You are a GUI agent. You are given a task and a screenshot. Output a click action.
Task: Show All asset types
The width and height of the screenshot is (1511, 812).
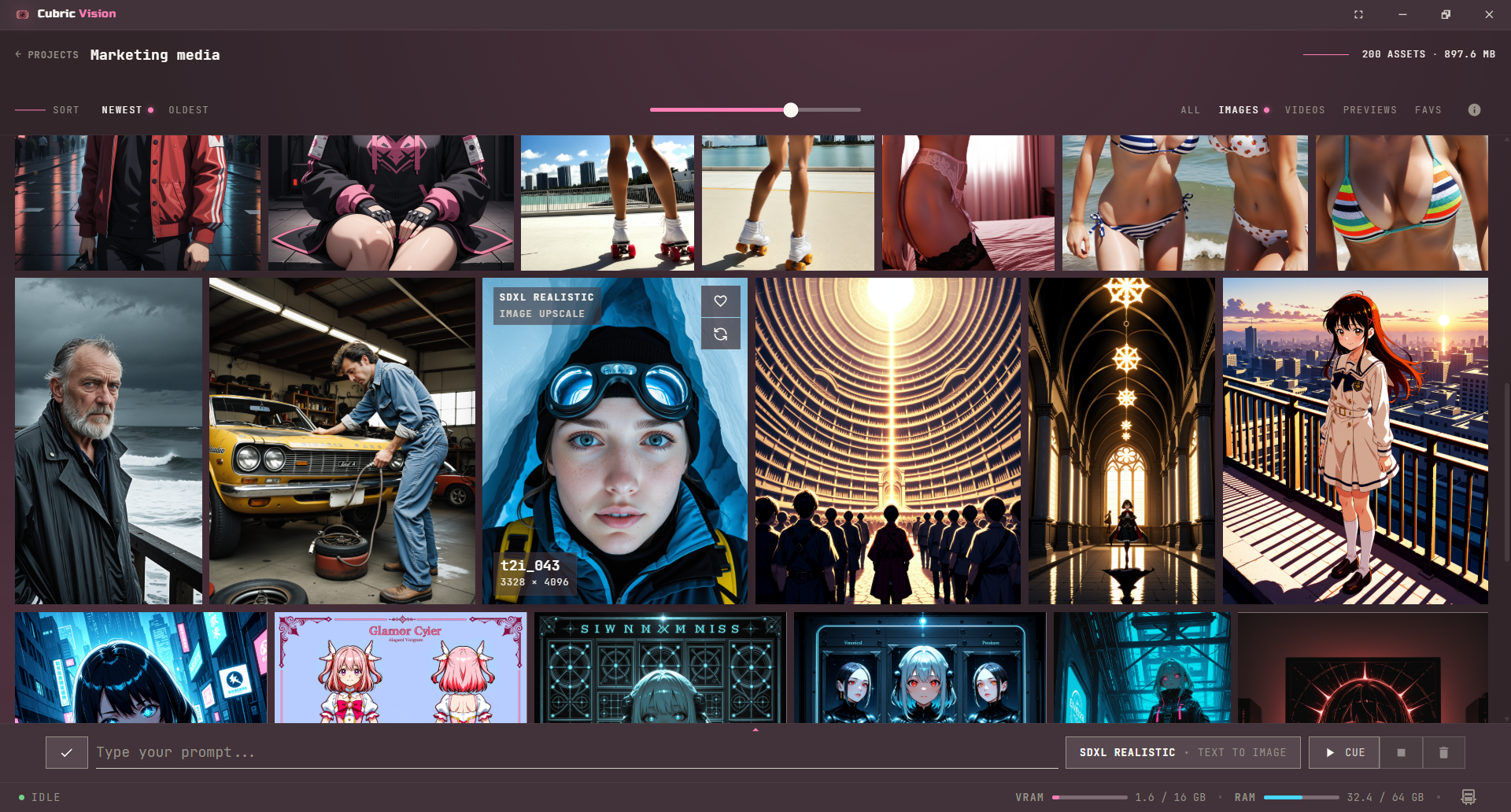coord(1191,110)
